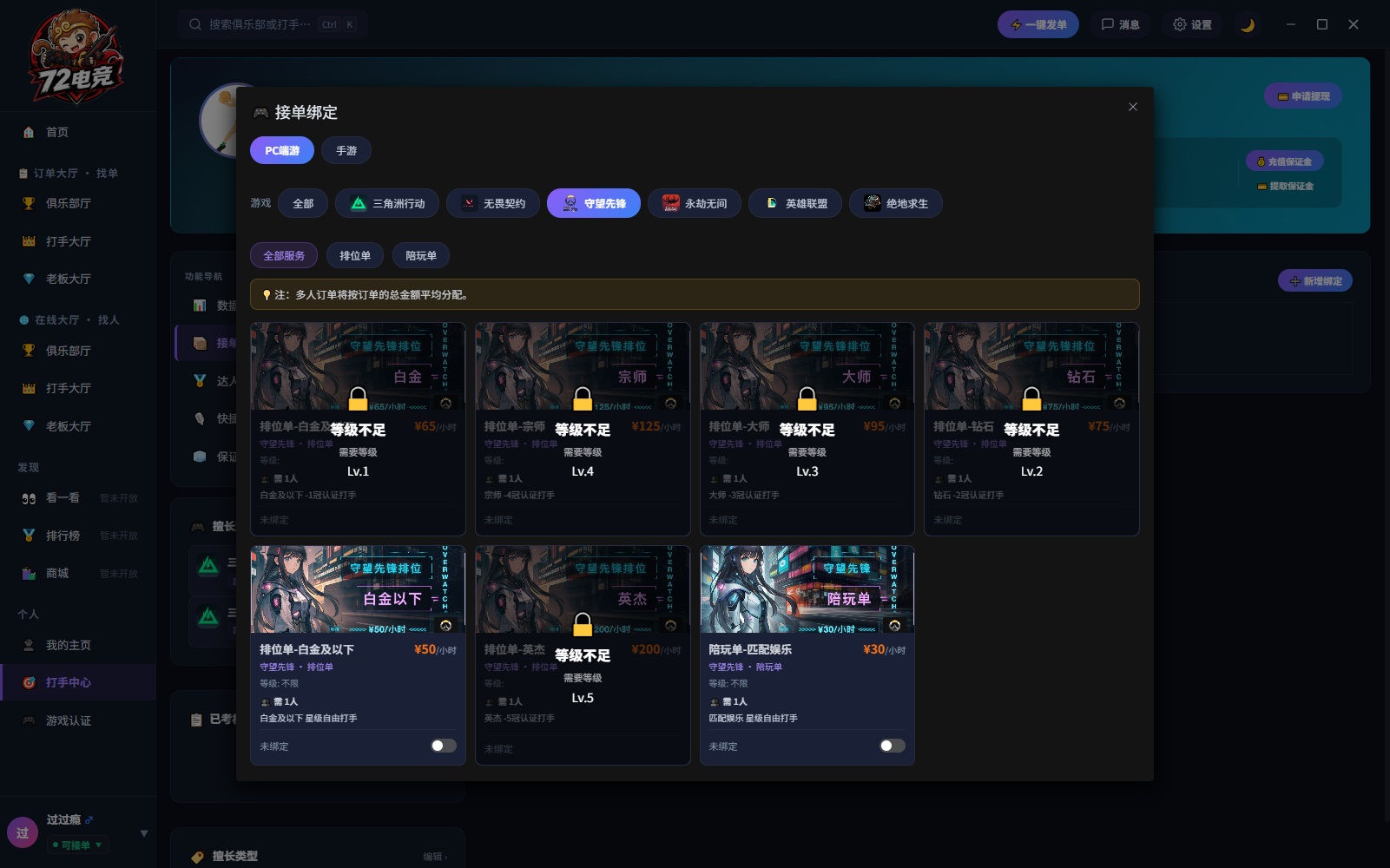Select the 打手中心 sidebar icon

coord(29,682)
